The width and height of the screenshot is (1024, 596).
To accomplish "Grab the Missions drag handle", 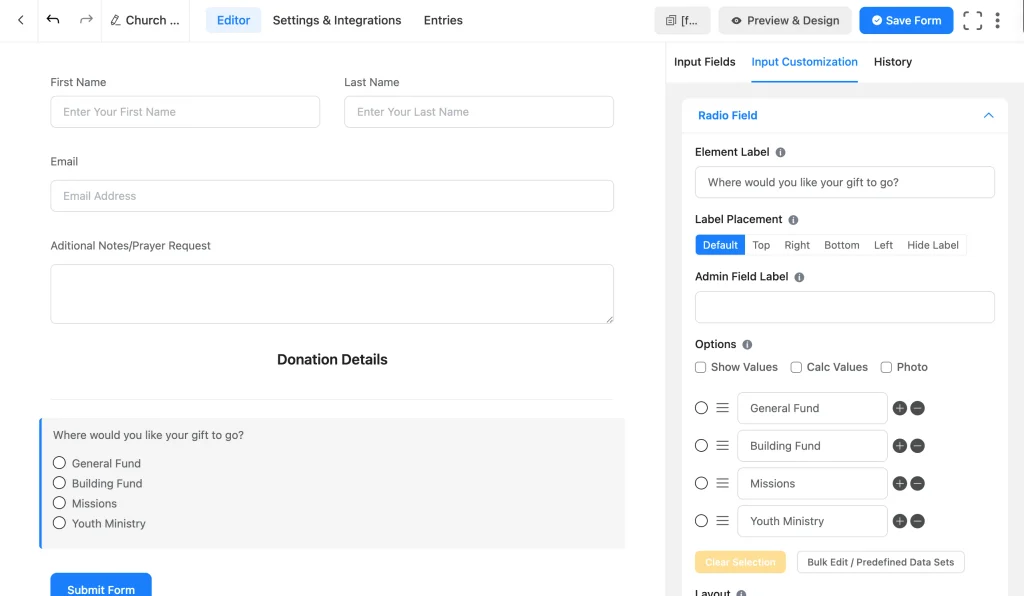I will point(722,483).
